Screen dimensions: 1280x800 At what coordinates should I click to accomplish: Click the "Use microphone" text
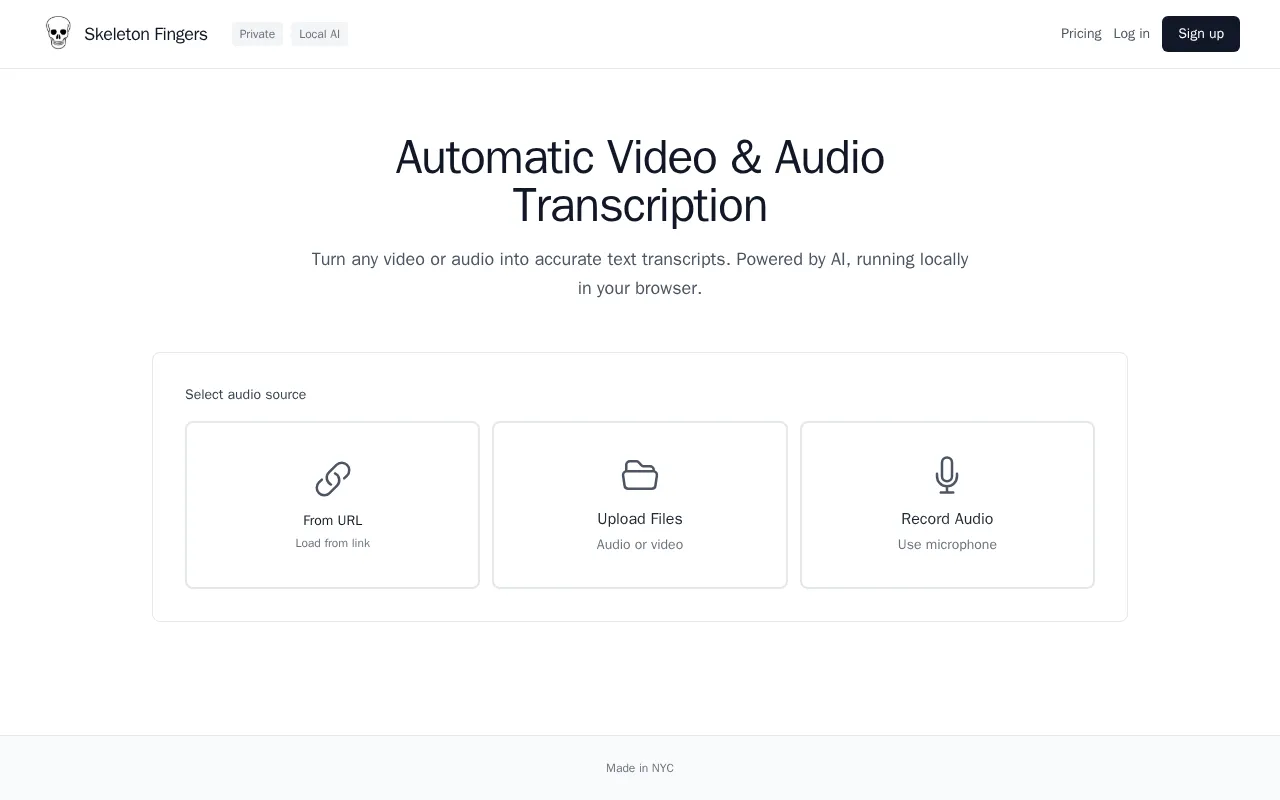click(x=947, y=545)
